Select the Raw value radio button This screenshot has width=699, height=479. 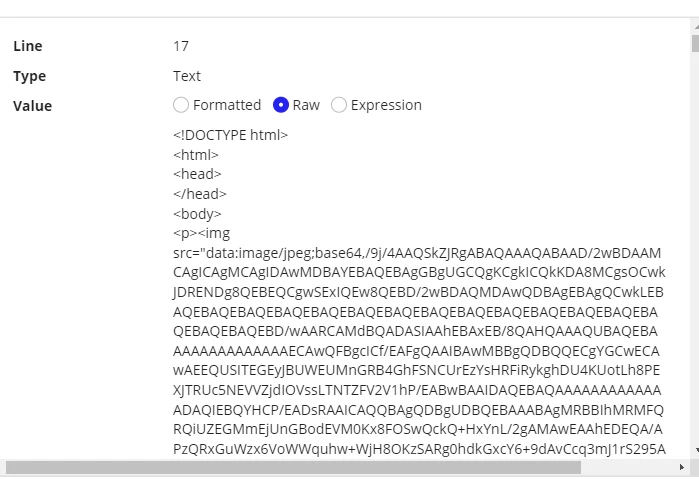(281, 105)
